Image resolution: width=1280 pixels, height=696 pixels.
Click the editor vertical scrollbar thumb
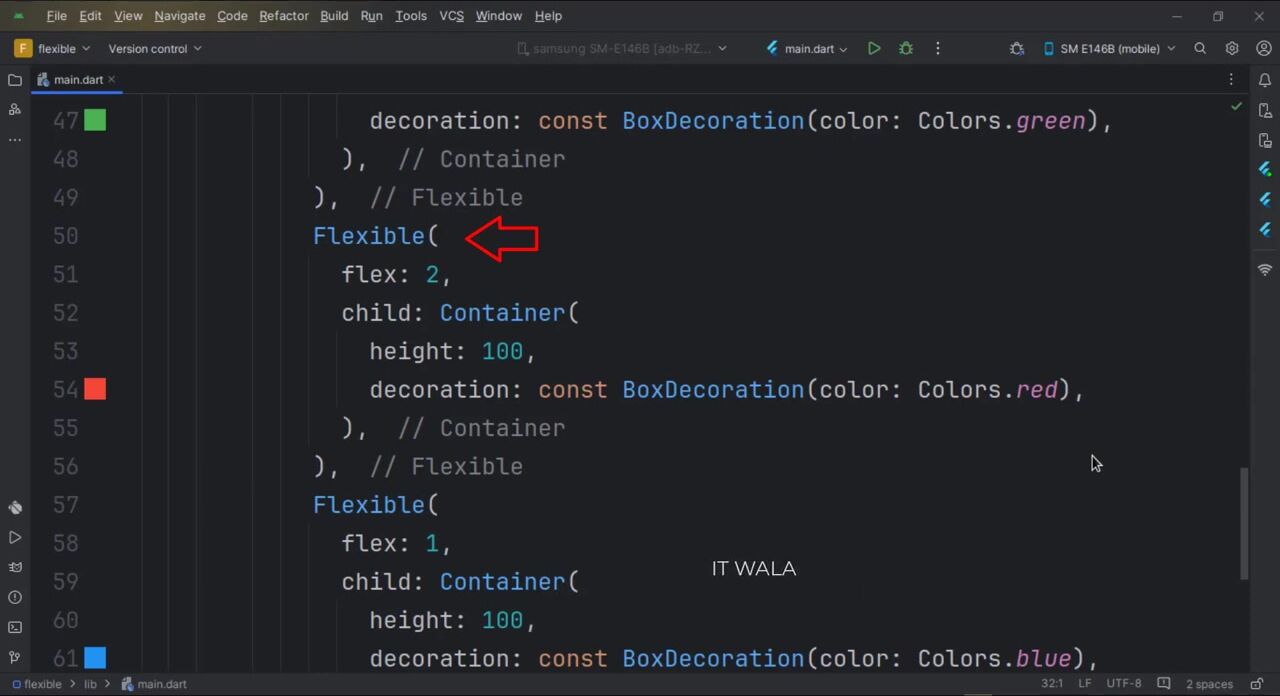tap(1244, 523)
